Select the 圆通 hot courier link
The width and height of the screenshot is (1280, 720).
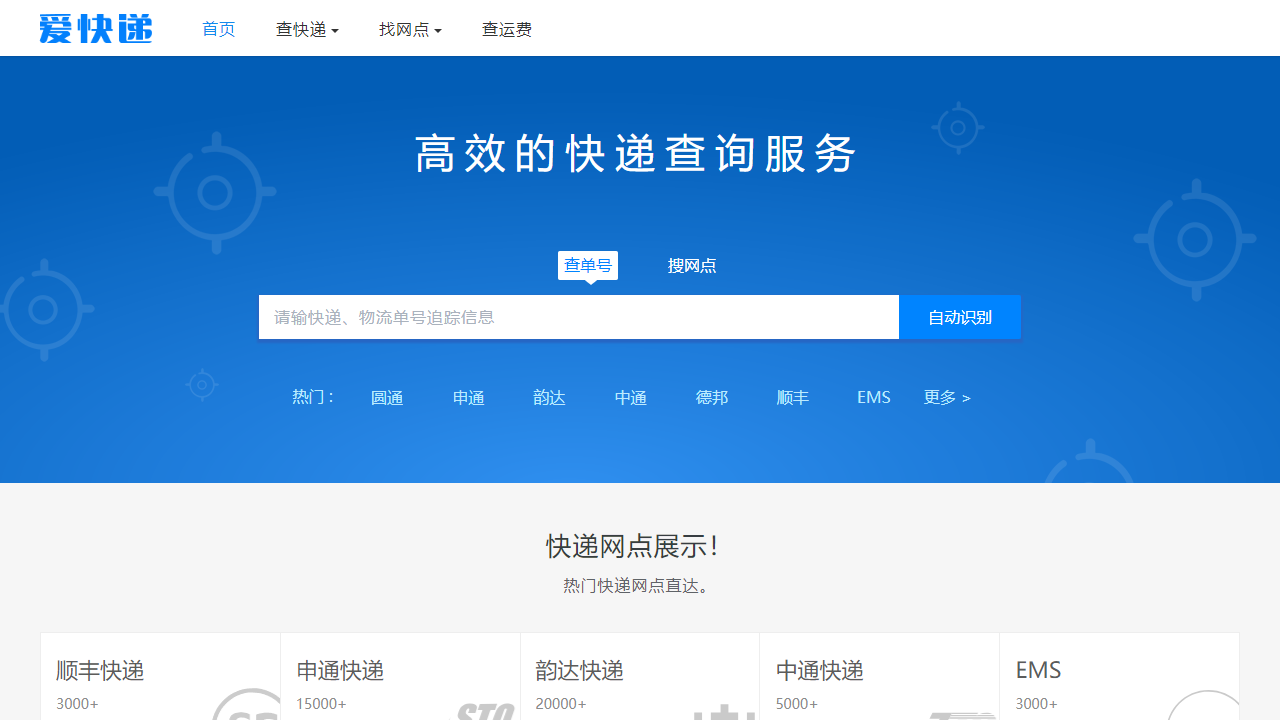coord(387,397)
